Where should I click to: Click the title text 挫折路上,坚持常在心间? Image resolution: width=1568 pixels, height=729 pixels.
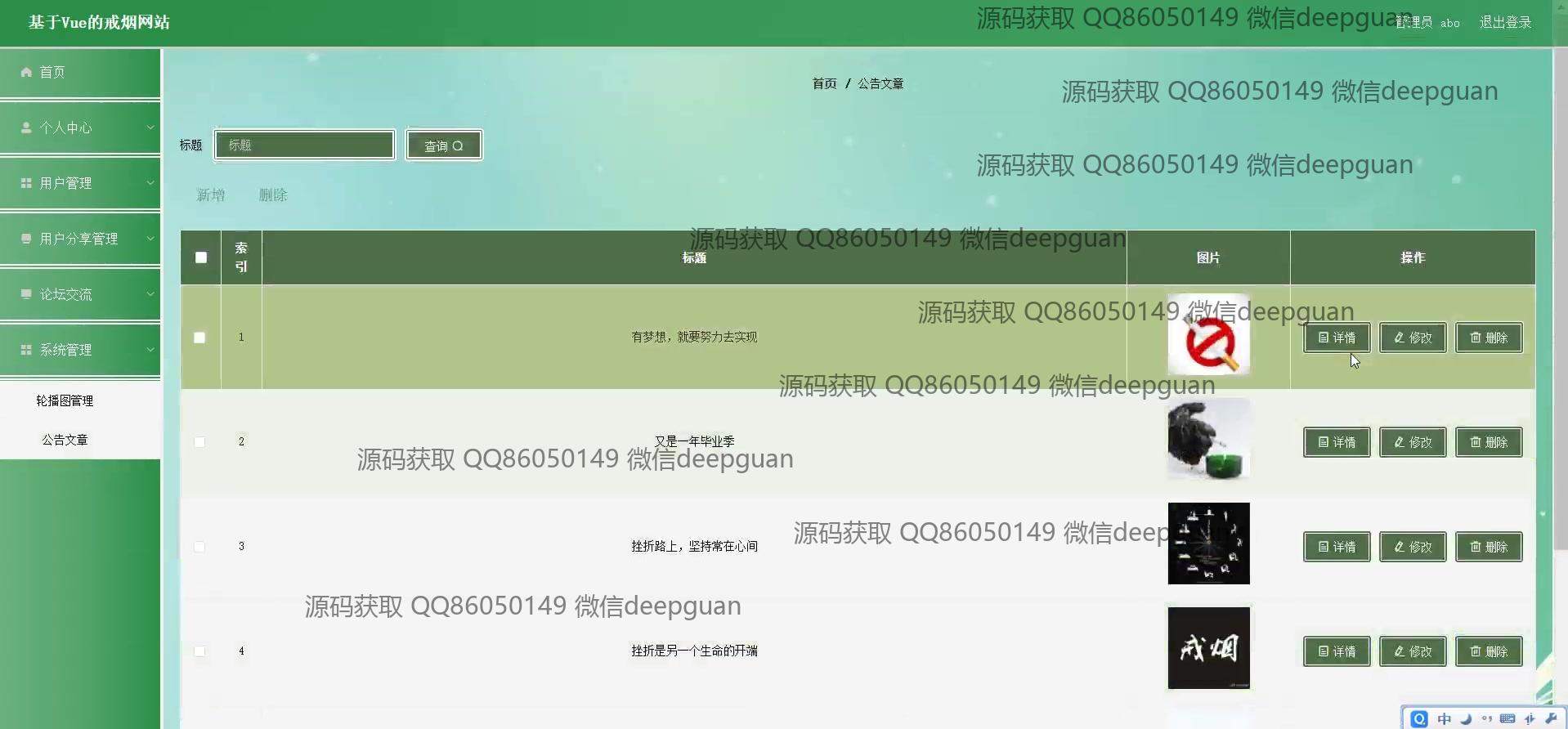click(x=694, y=547)
